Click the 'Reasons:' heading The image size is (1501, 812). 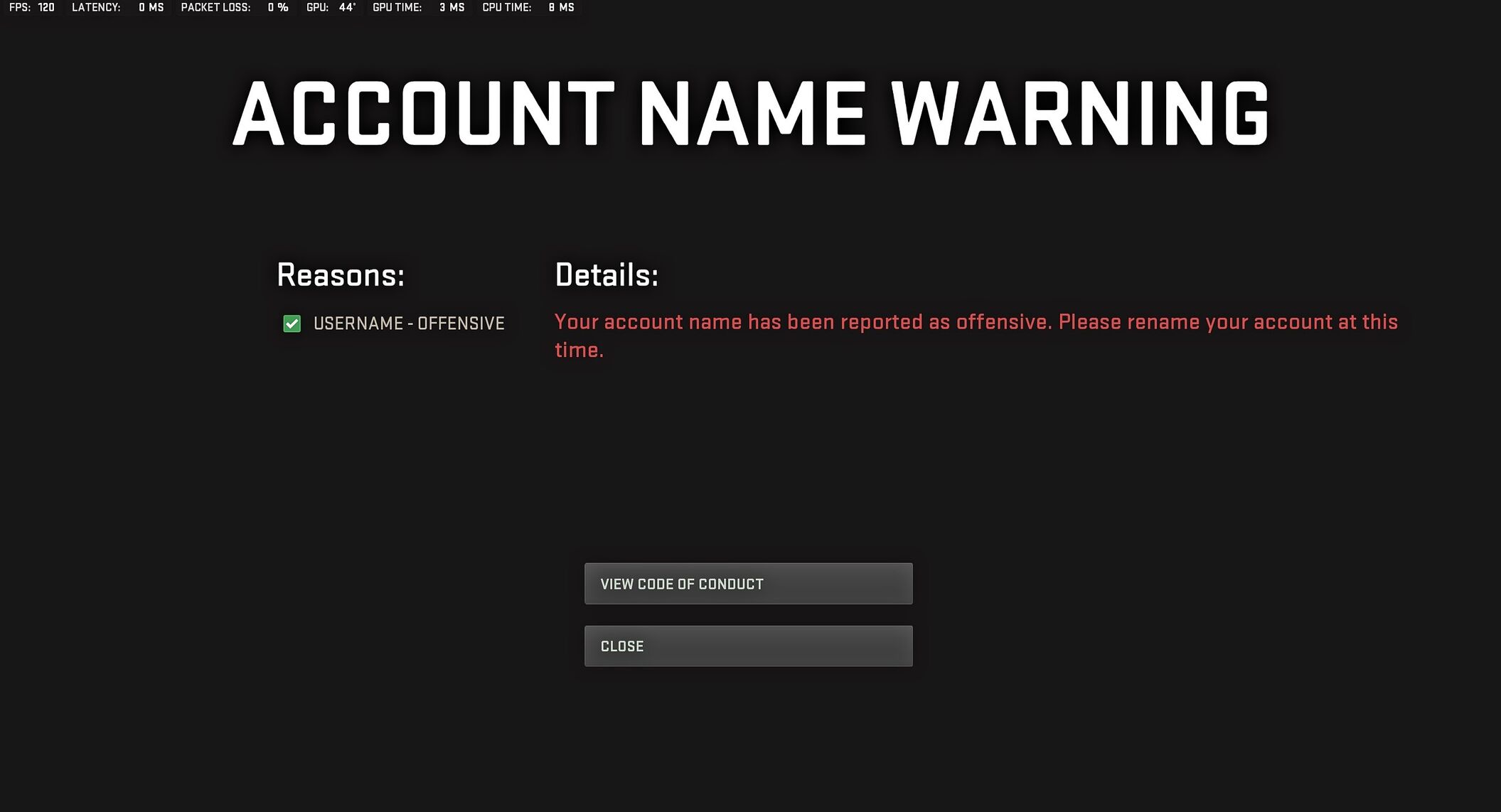tap(341, 274)
